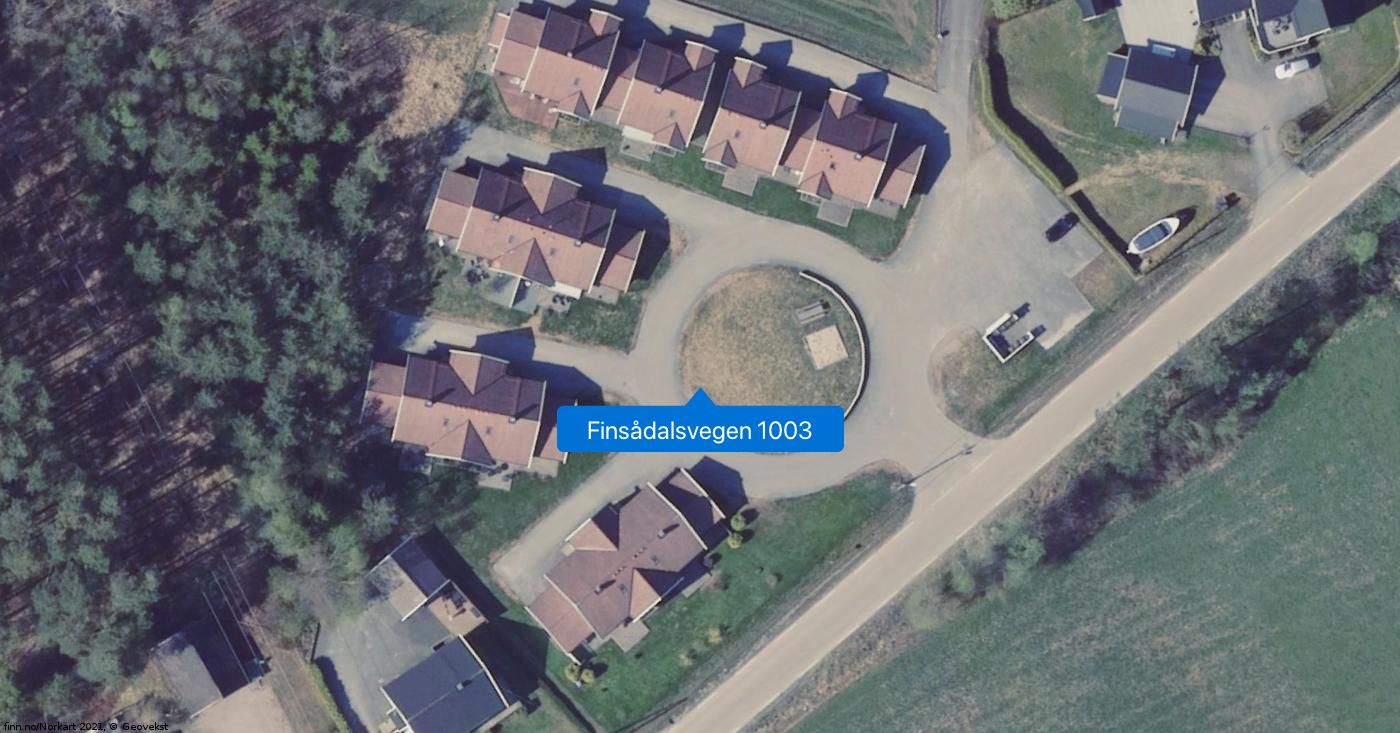Click the pointer tip above the address label
This screenshot has height=733, width=1400.
[700, 397]
